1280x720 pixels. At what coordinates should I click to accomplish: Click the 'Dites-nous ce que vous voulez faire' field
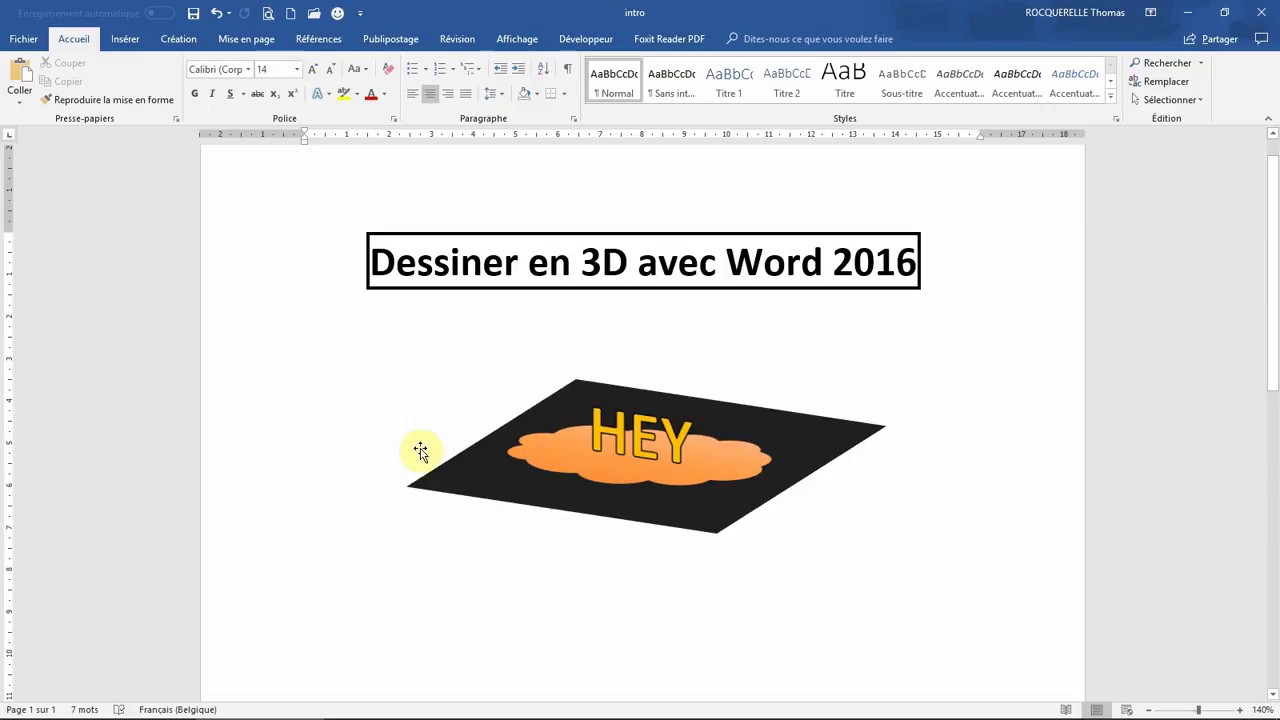pos(818,39)
